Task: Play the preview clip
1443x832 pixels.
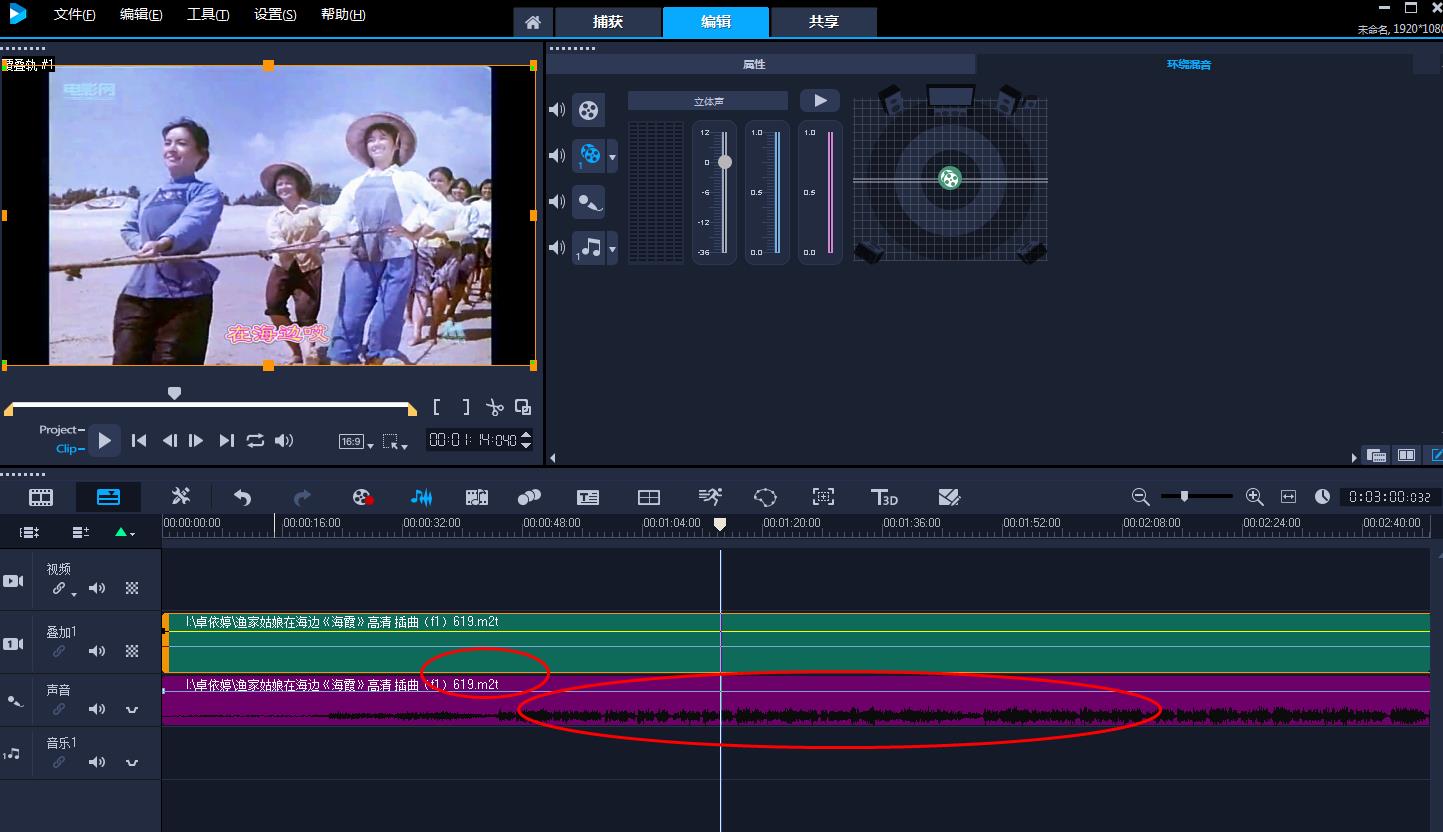Action: click(x=104, y=440)
